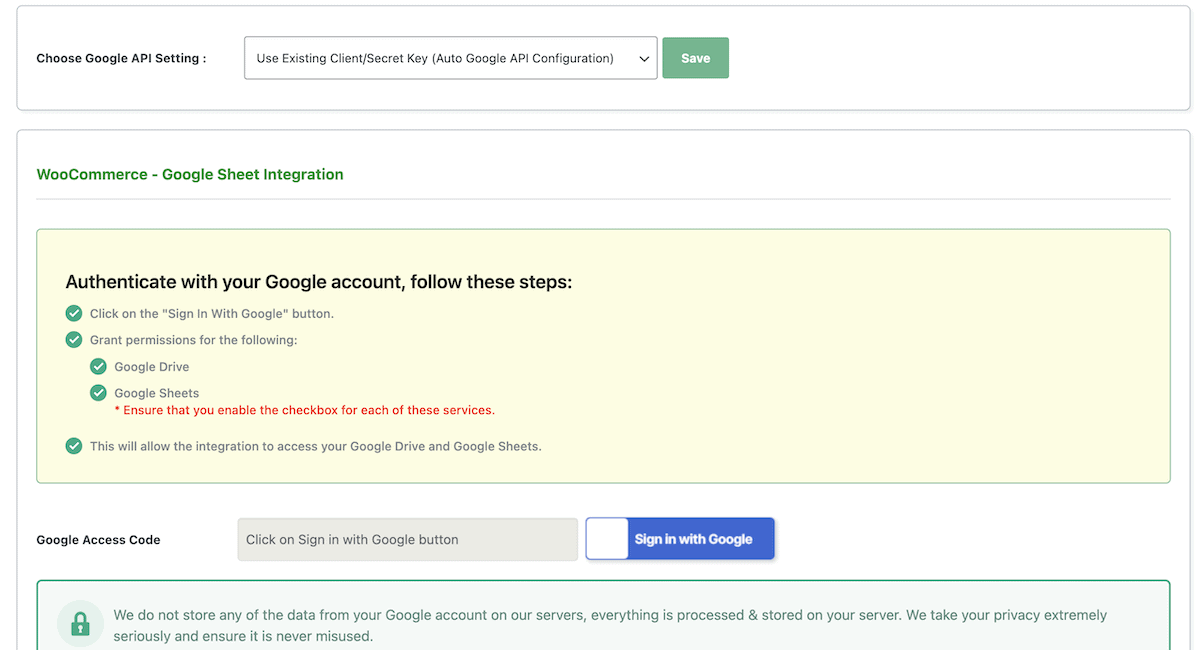This screenshot has width=1200, height=650.
Task: Click checkmark beside 'Grant permissions for the following'
Action: tap(74, 340)
